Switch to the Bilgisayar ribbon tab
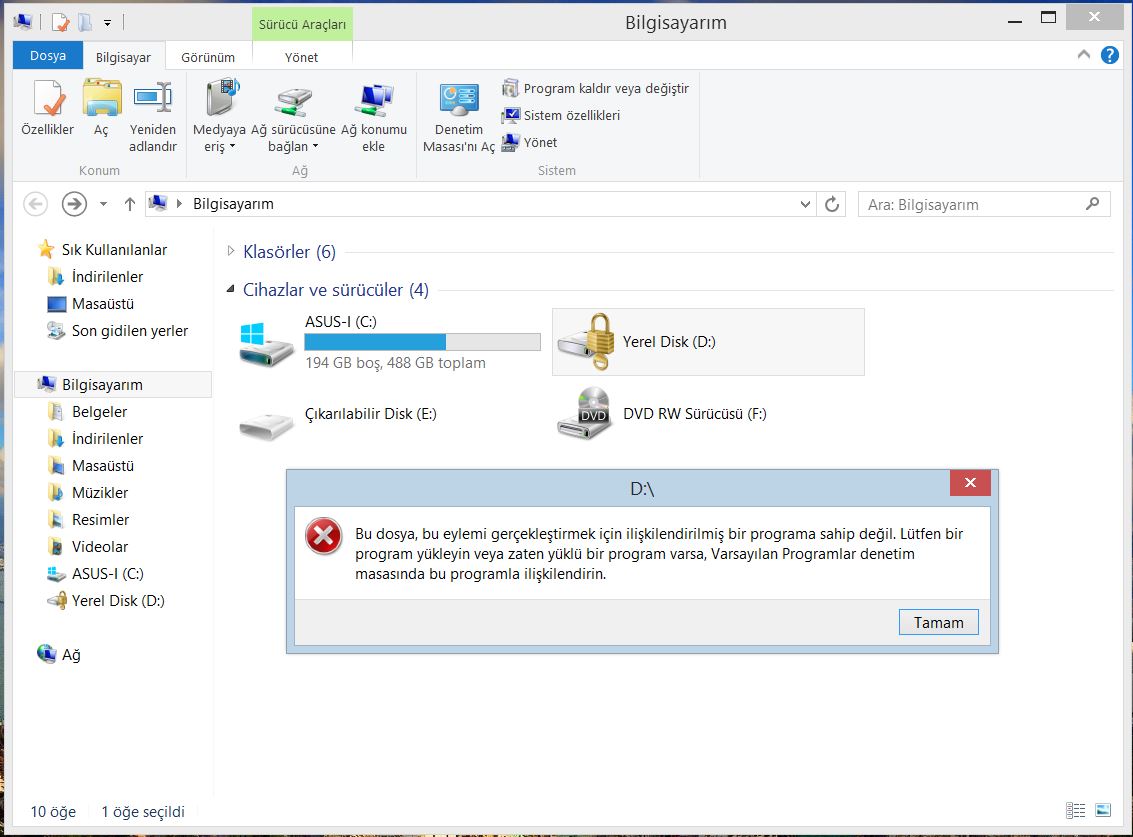This screenshot has width=1133, height=837. (x=124, y=57)
